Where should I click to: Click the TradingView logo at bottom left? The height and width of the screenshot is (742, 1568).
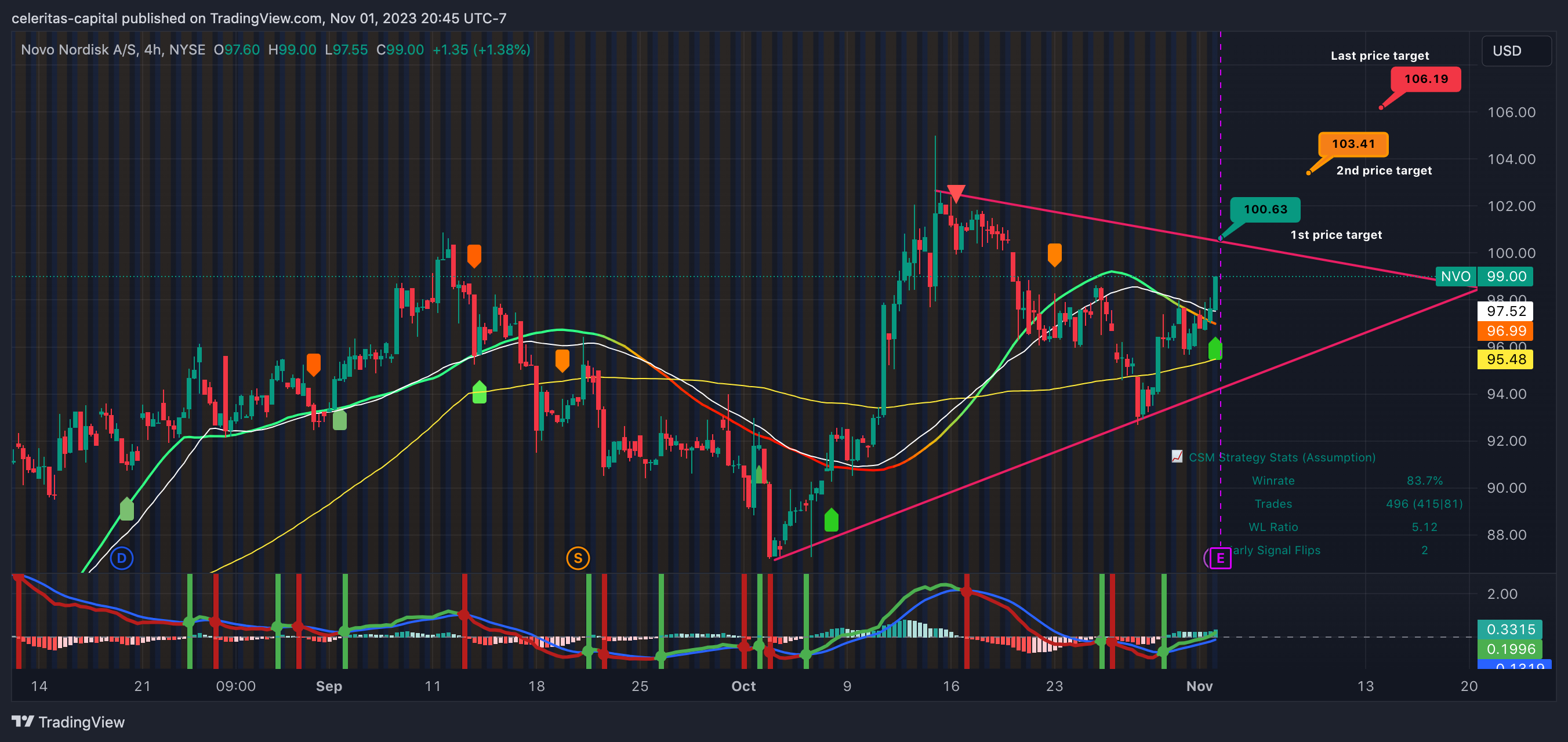(x=68, y=722)
